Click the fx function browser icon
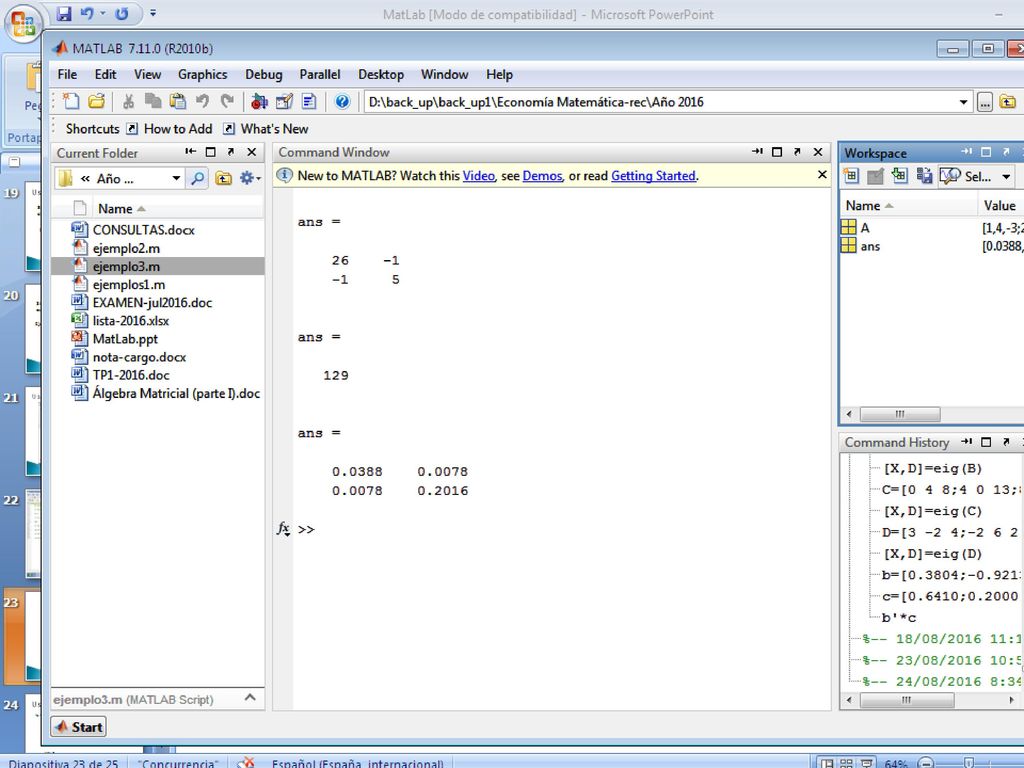The height and width of the screenshot is (768, 1024). coord(283,528)
